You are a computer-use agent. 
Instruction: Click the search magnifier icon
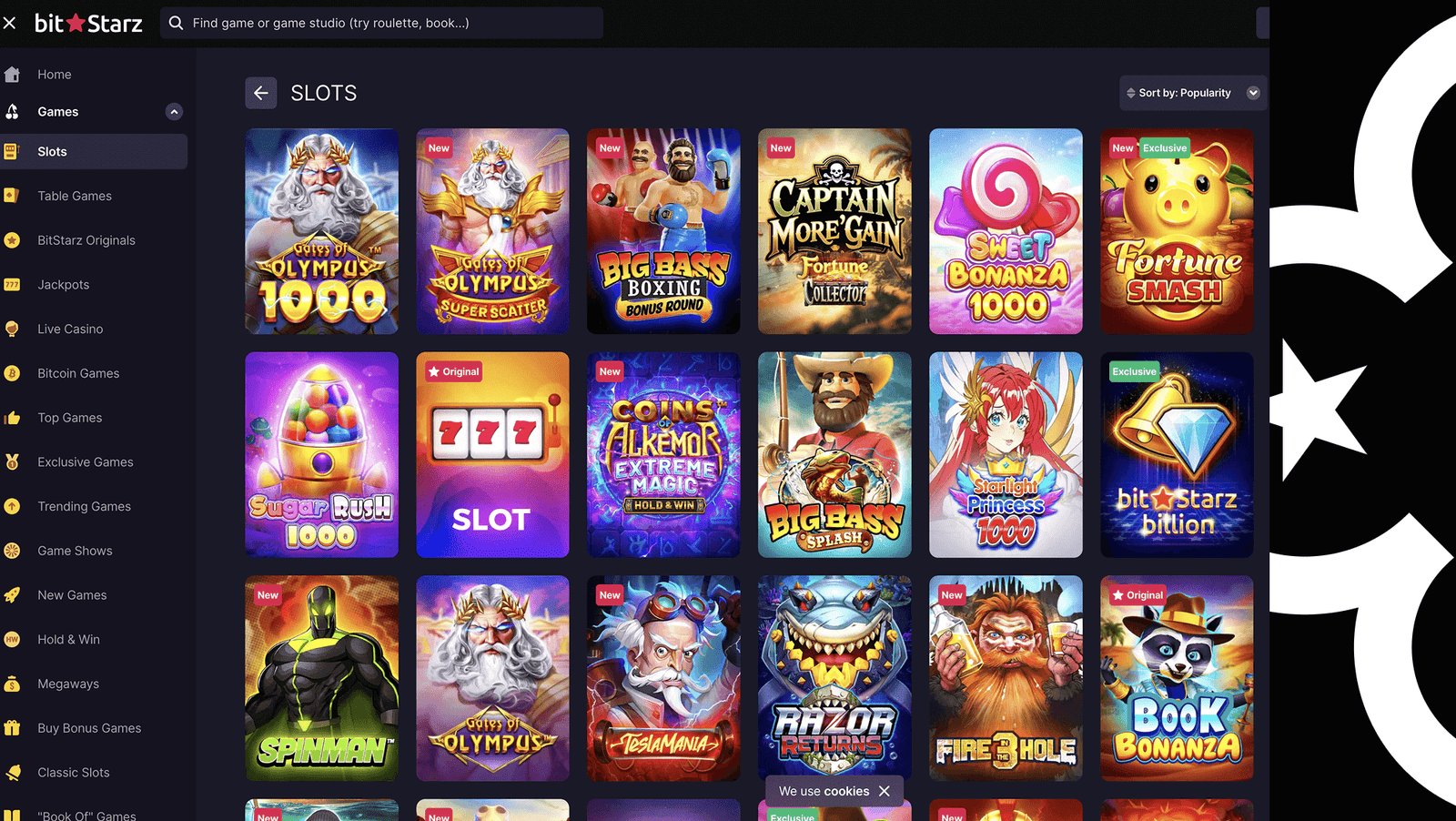click(x=177, y=23)
